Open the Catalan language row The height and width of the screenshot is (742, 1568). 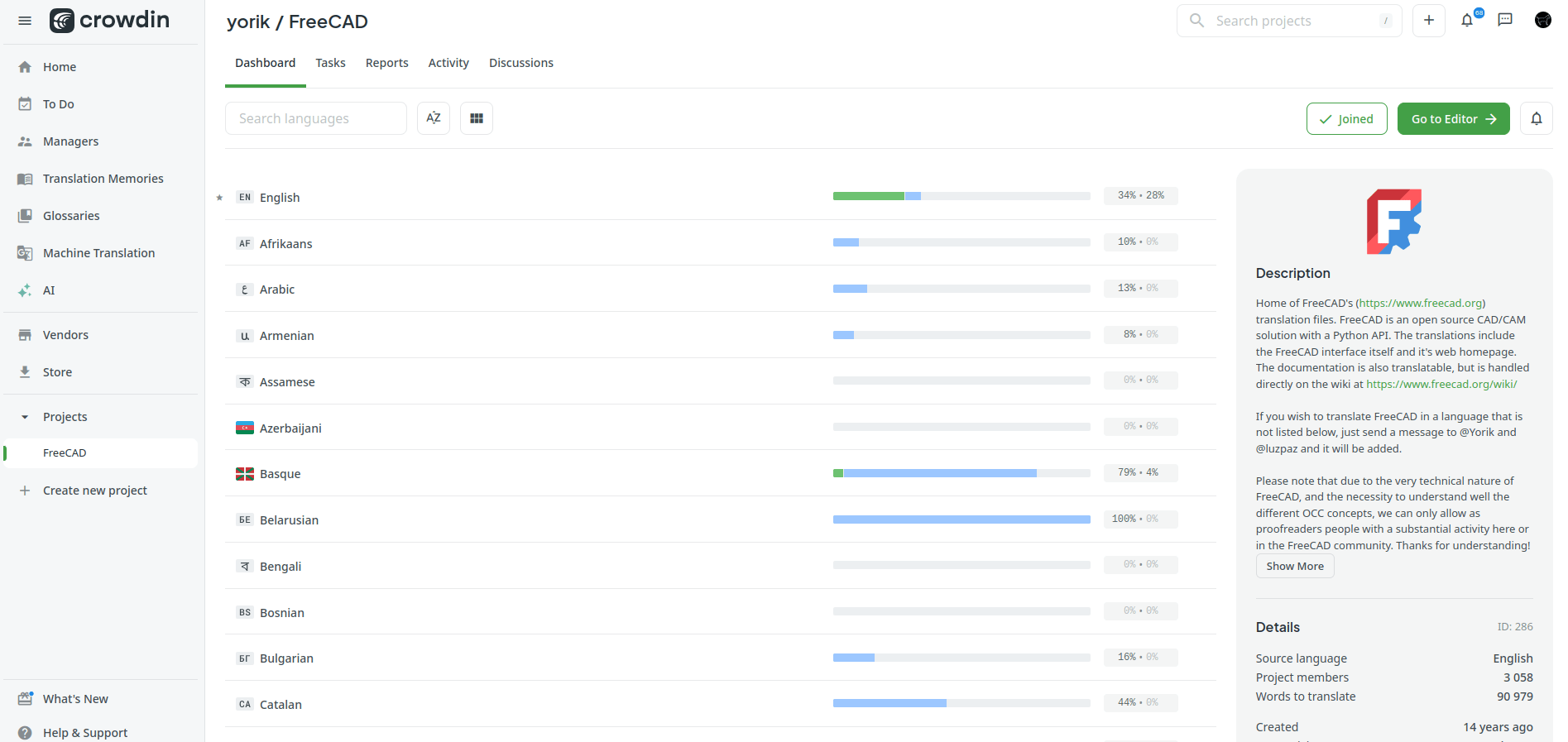(281, 705)
